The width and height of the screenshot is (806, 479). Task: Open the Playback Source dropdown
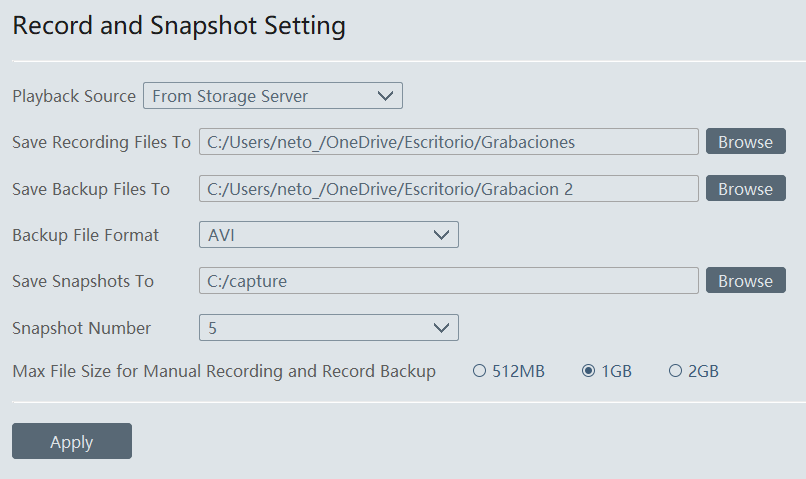272,96
